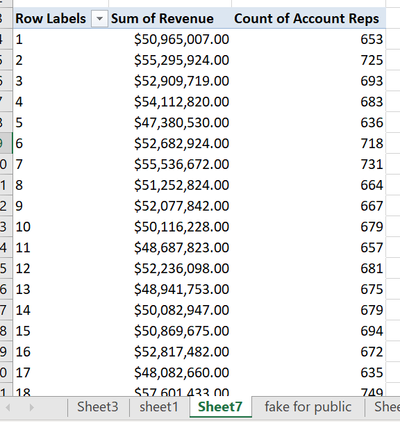This screenshot has width=400, height=422.
Task: Open the fake for public sheet tab
Action: [x=308, y=407]
